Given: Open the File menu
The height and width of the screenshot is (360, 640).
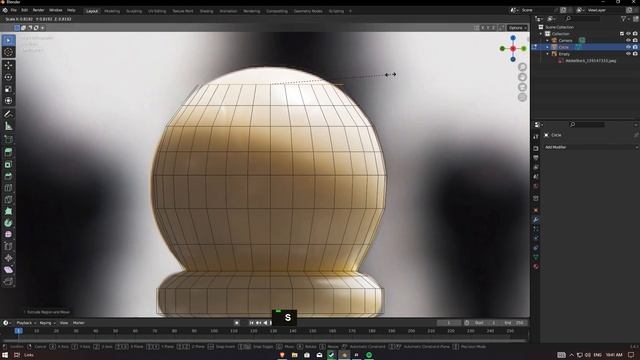Looking at the screenshot, I should 13,10.
